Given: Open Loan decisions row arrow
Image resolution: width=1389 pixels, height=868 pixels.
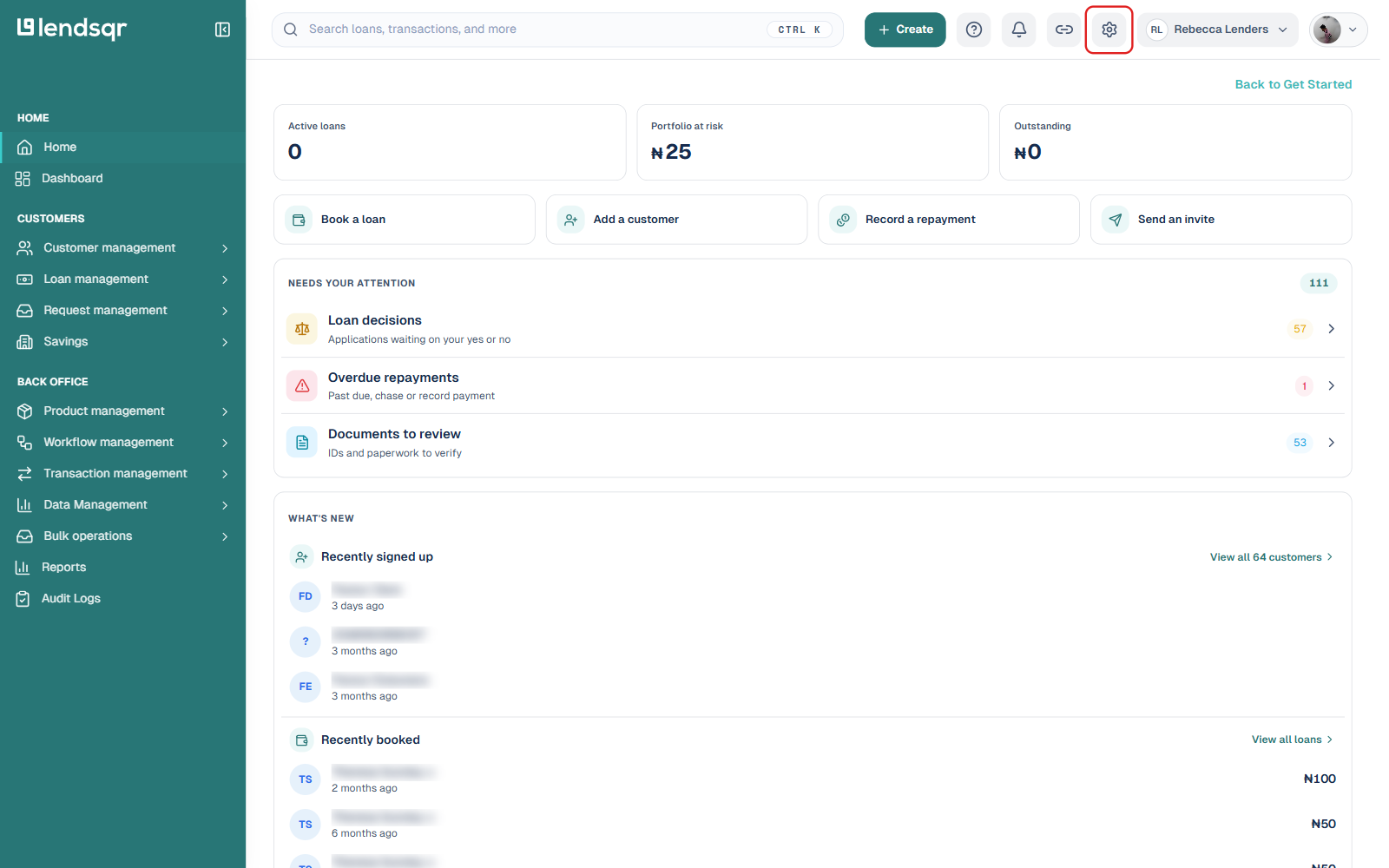Looking at the screenshot, I should click(x=1331, y=329).
